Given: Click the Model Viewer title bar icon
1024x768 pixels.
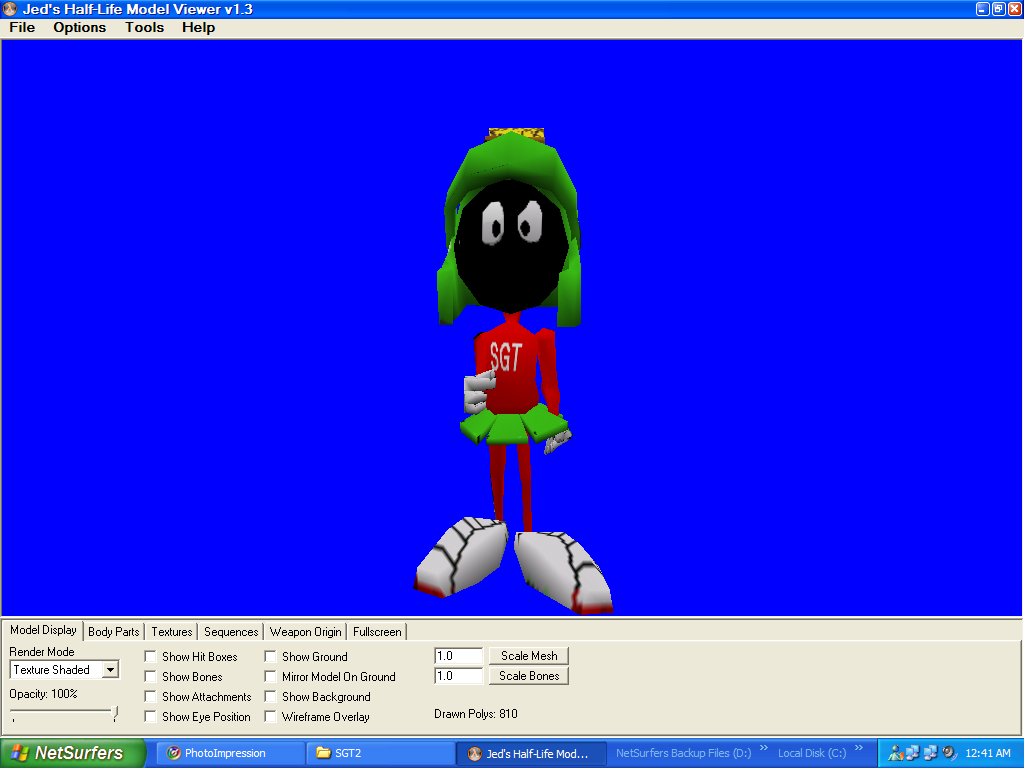Looking at the screenshot, I should tap(9, 9).
